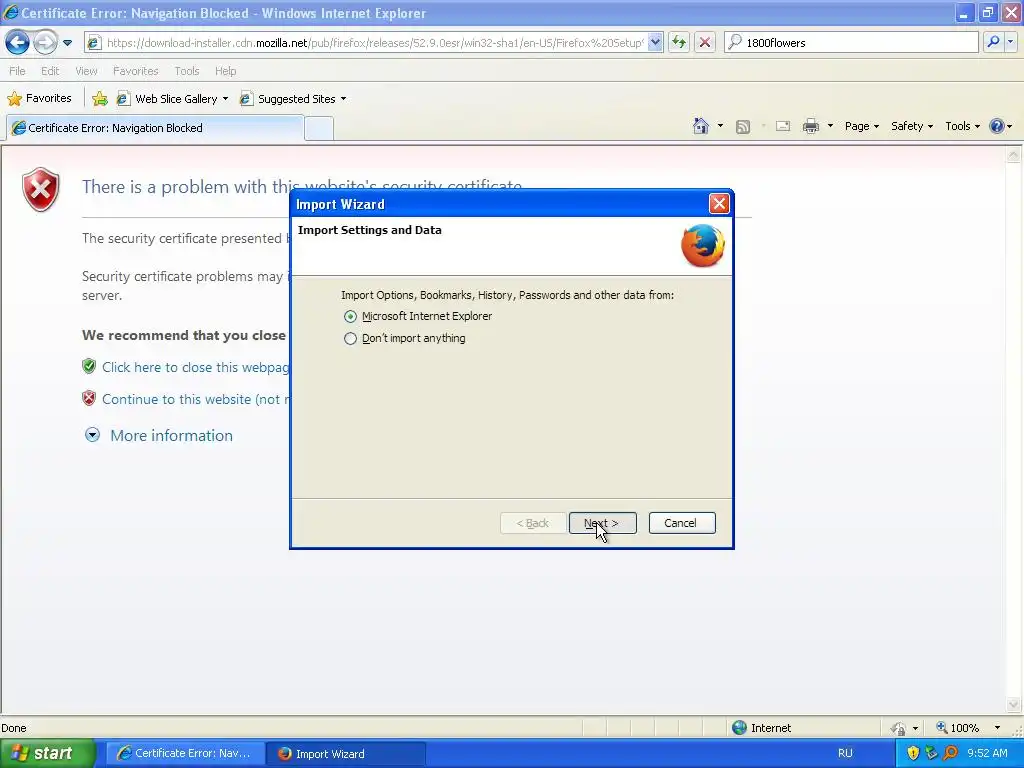Open Suggested Sites dropdown
Screen dimensions: 1024x768
(293, 99)
